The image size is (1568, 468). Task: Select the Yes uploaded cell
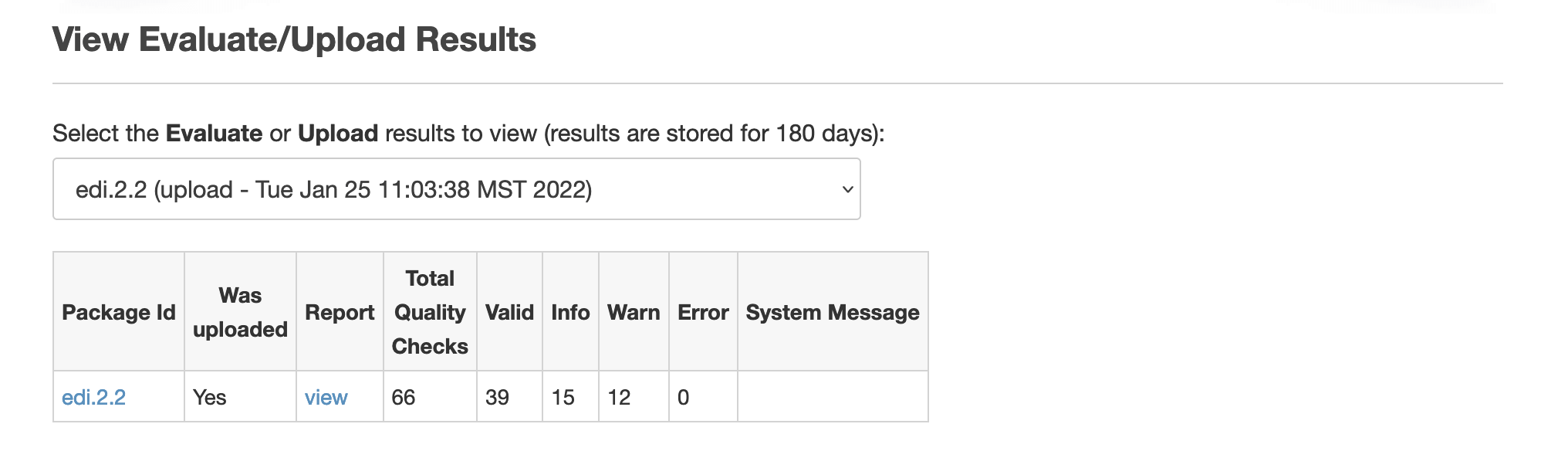coord(240,397)
